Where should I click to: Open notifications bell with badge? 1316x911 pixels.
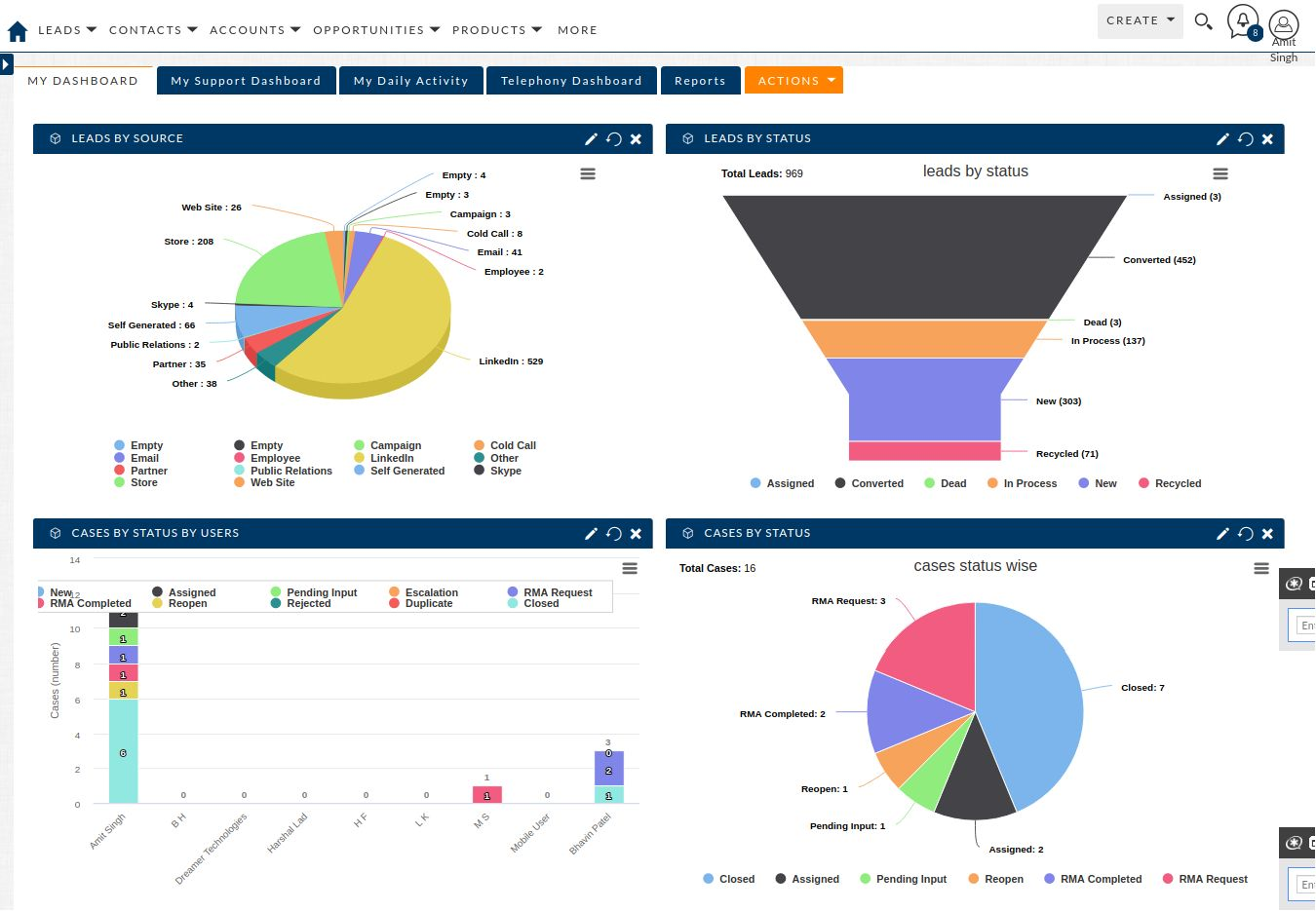click(1243, 21)
